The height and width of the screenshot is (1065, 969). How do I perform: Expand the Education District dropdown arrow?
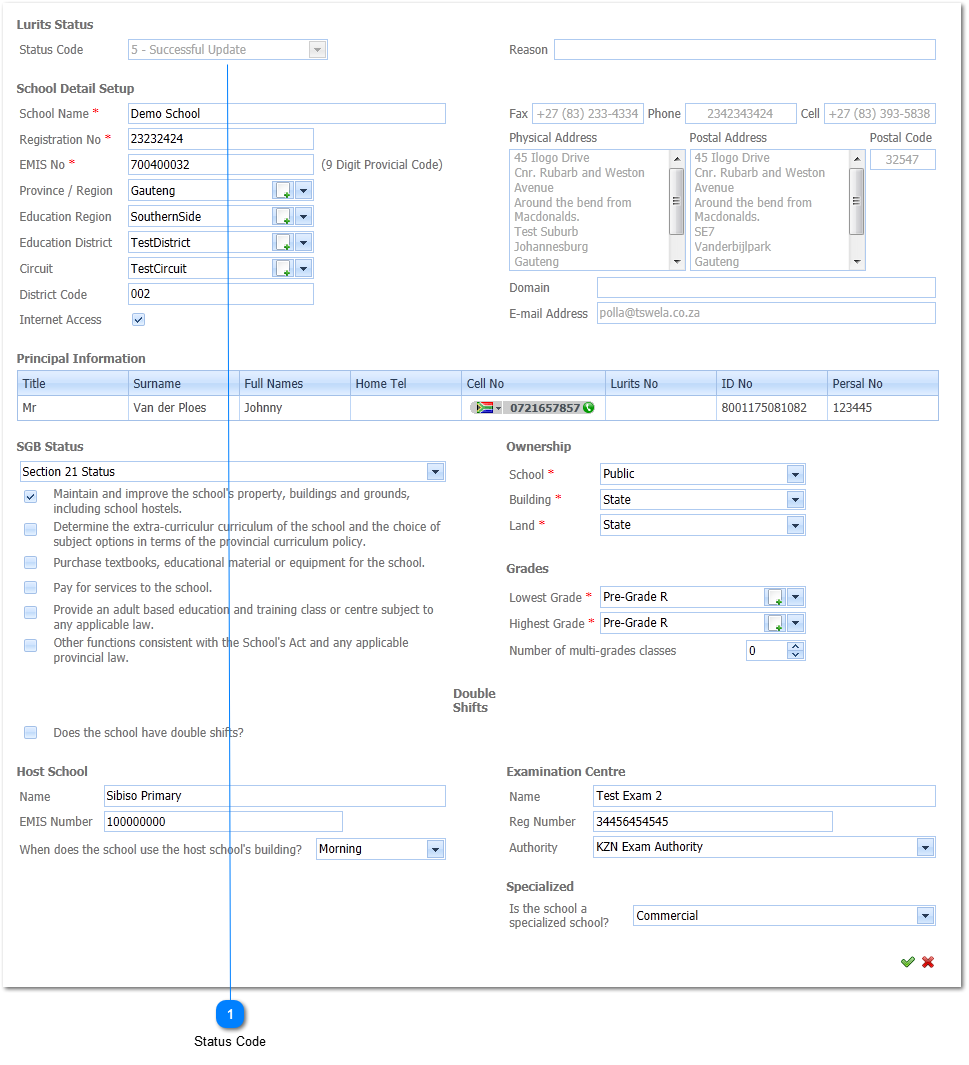pyautogui.click(x=304, y=242)
